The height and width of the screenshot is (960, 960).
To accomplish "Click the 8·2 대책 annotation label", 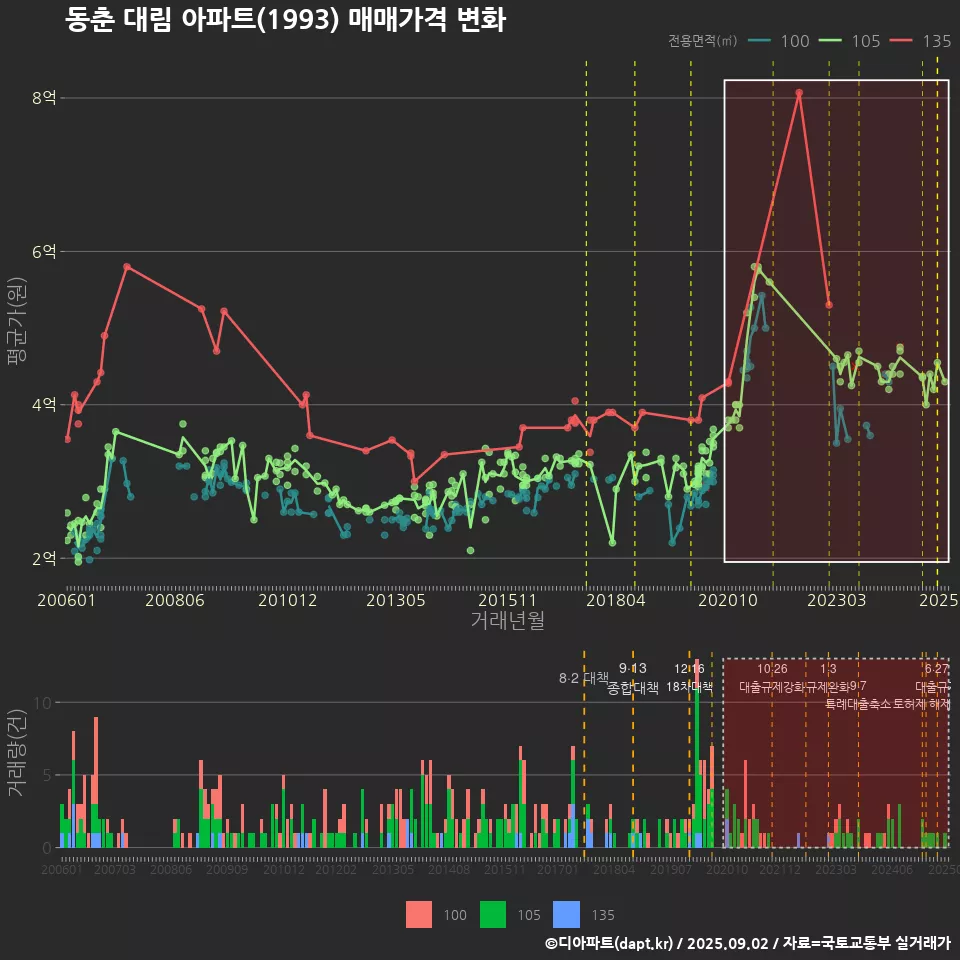I will (583, 678).
